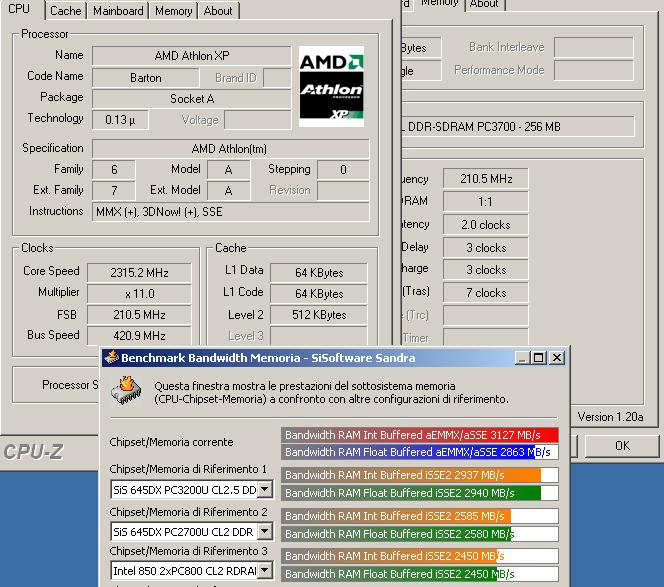The width and height of the screenshot is (664, 587).
Task: Click memory frequency value 210.5 MHz
Action: tap(486, 179)
